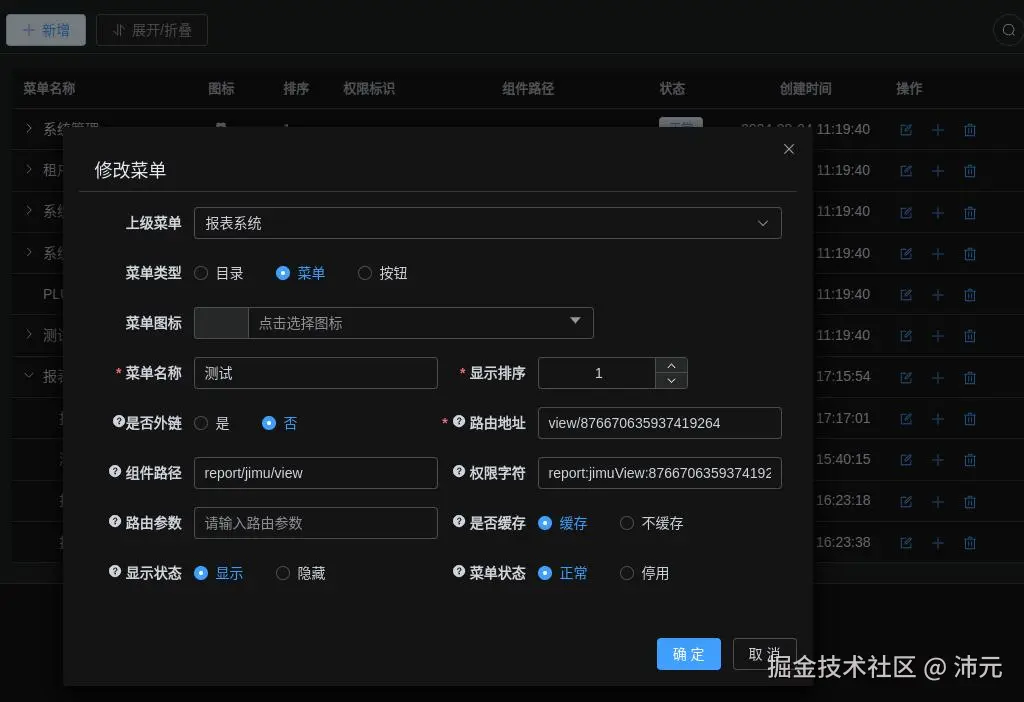Image resolution: width=1024 pixels, height=702 pixels.
Task: Collapse the 报表 tree row
Action: [x=29, y=375]
